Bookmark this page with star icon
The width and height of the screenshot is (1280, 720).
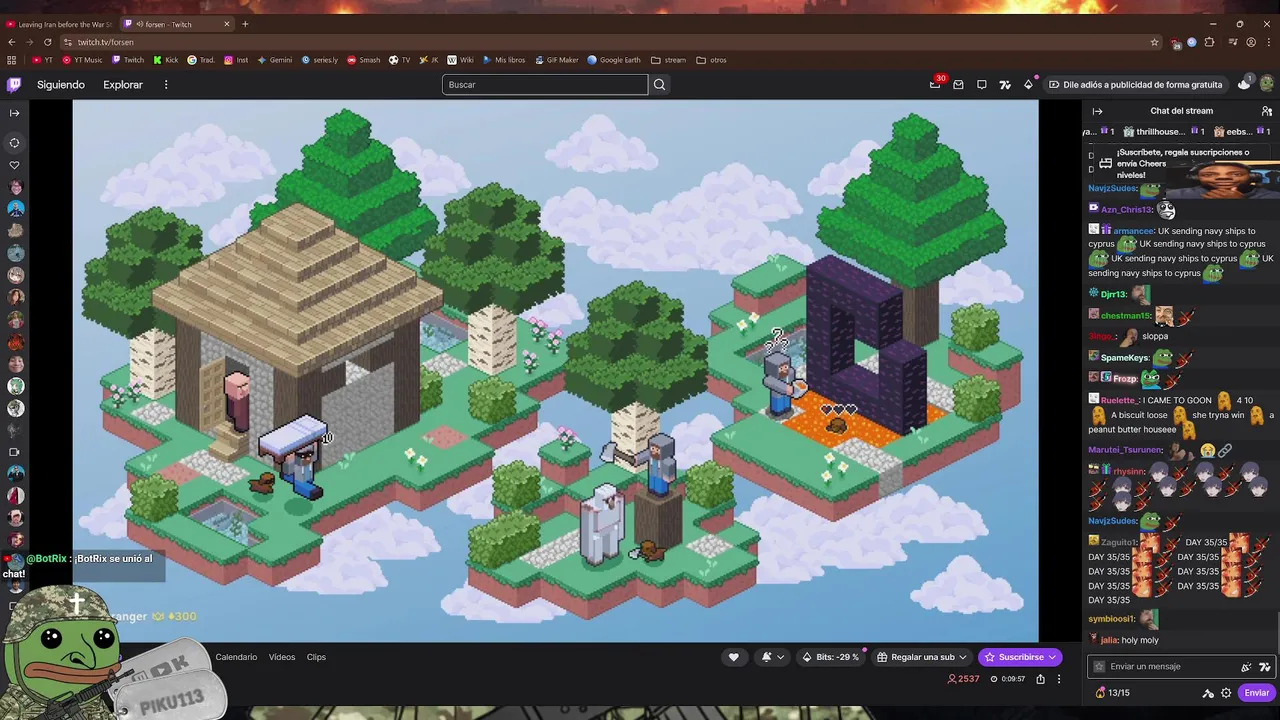pos(1154,42)
